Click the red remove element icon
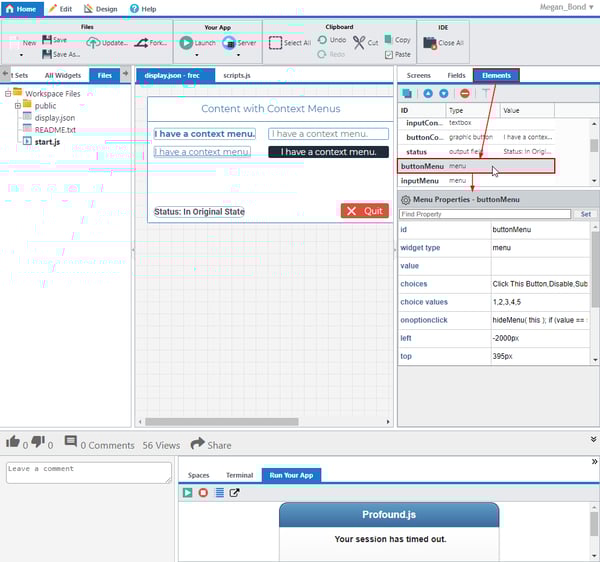Viewport: 600px width, 562px height. coord(464,93)
